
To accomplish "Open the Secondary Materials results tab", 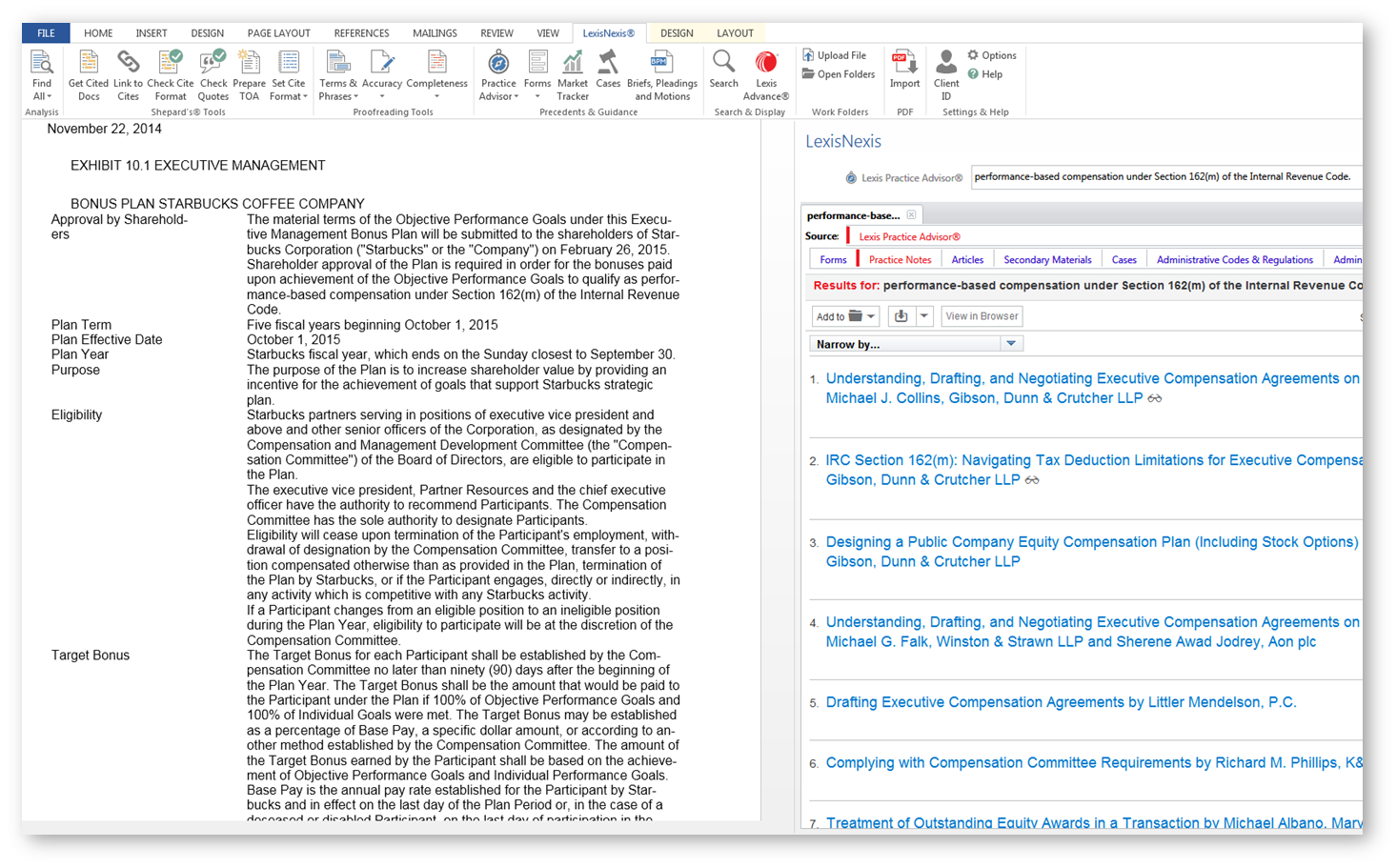I will [x=1047, y=259].
